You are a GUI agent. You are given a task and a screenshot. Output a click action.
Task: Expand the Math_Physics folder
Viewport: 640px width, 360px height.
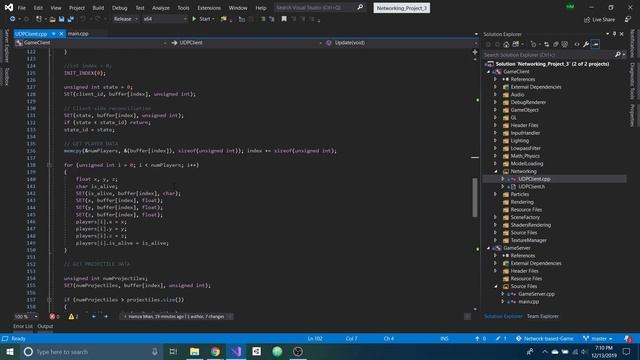tap(496, 156)
